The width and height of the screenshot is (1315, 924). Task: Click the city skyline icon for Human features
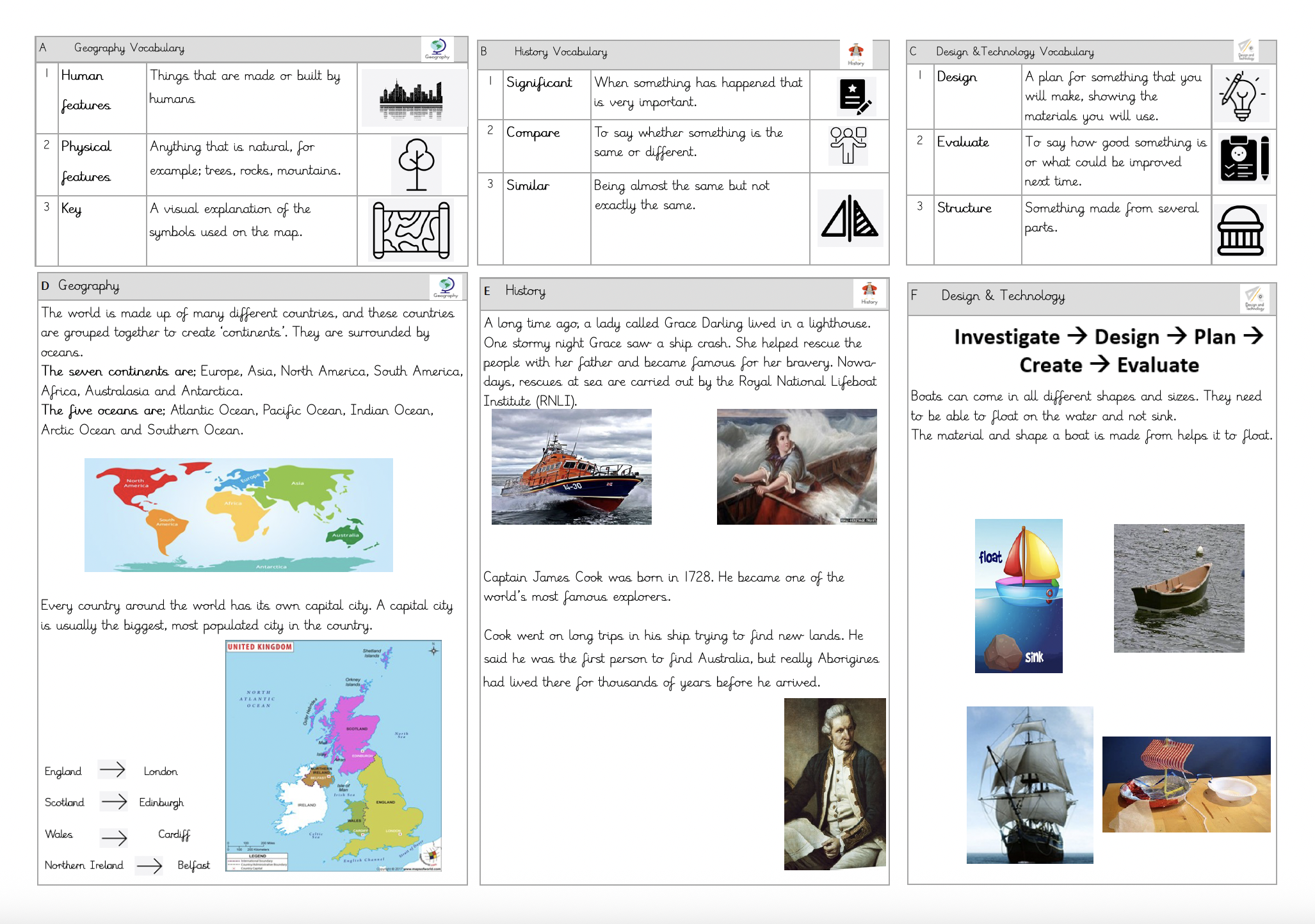coord(411,100)
